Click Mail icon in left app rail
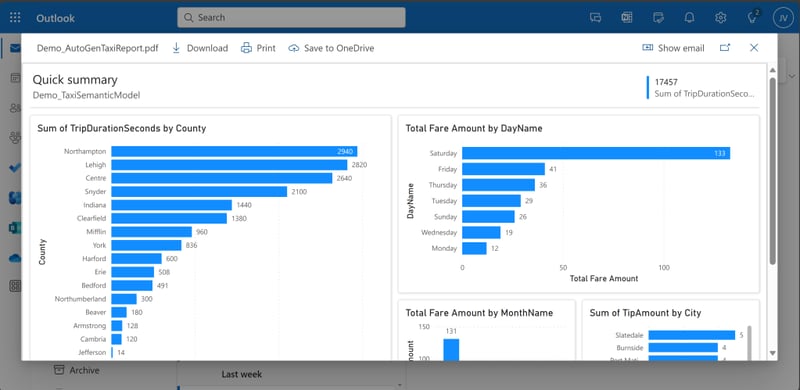Screen dimensions: 800x390 (x=15, y=48)
